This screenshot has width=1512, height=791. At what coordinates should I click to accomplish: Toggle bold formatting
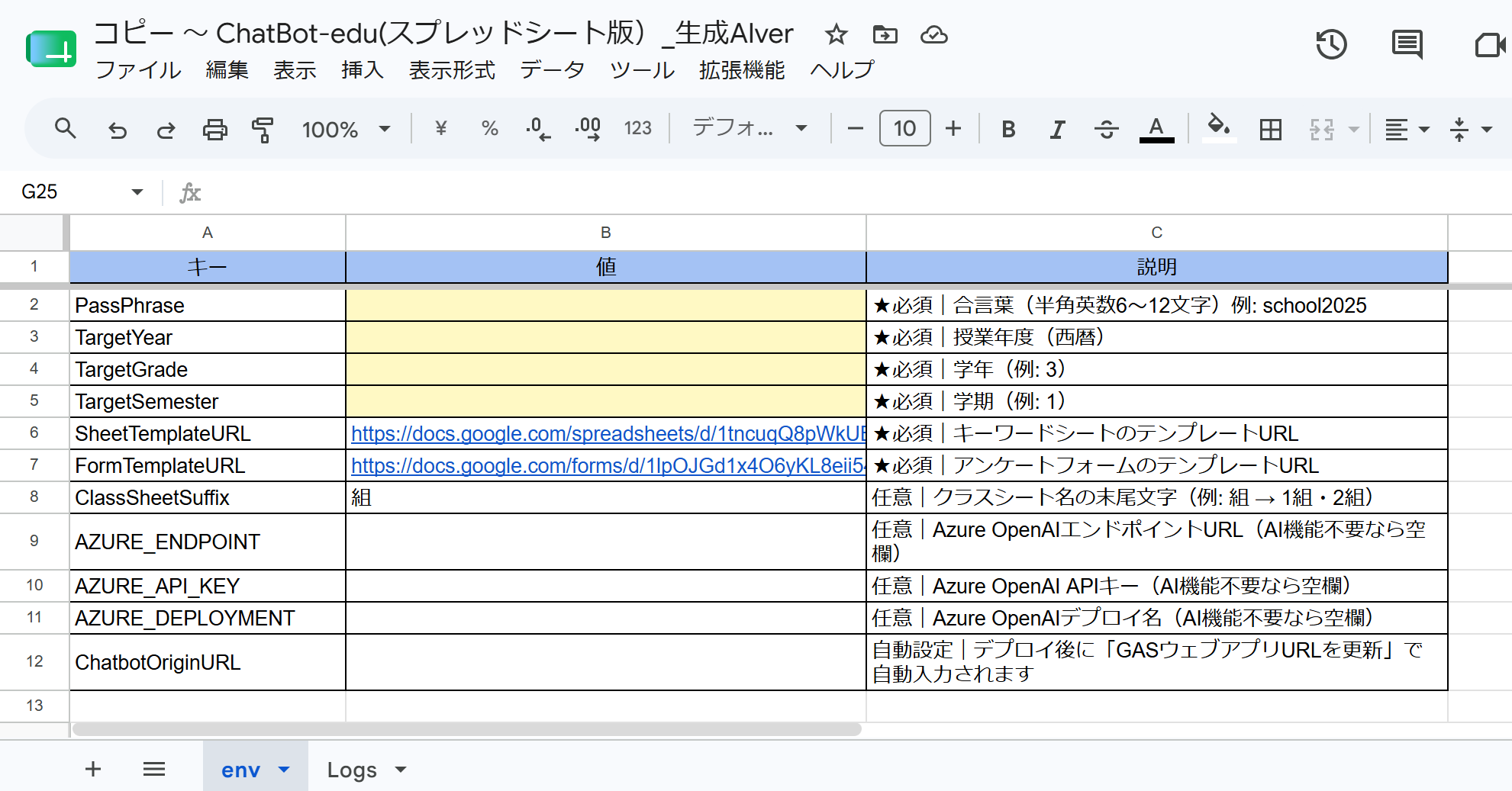coord(1008,129)
